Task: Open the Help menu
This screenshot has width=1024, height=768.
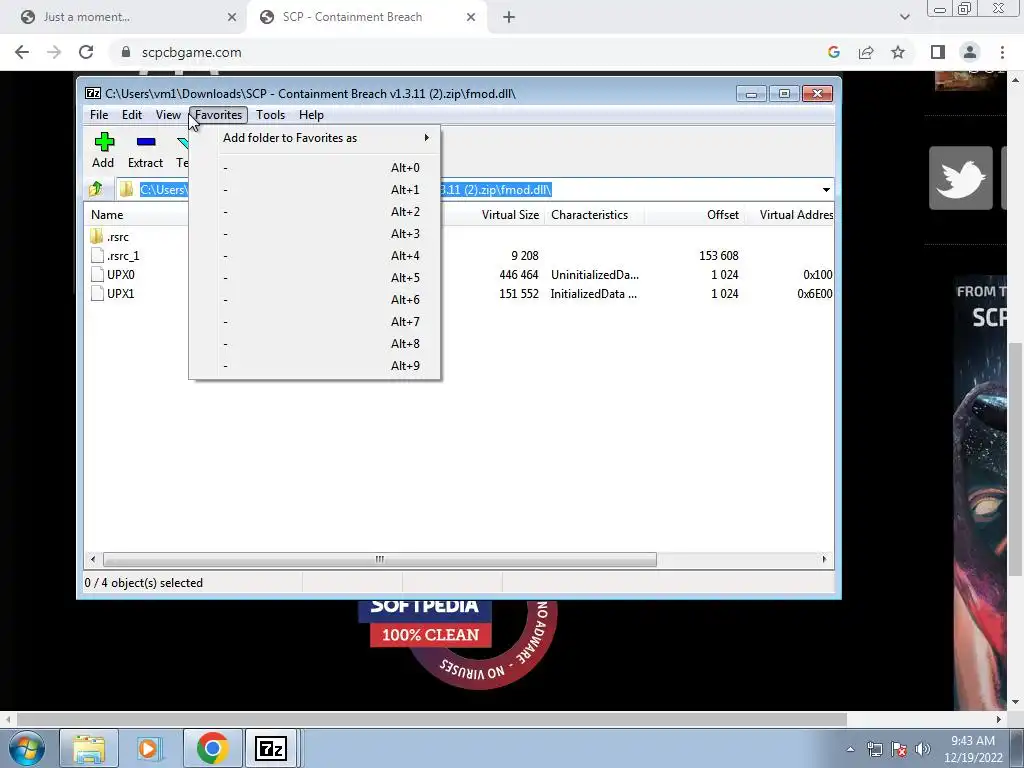Action: coord(311,115)
